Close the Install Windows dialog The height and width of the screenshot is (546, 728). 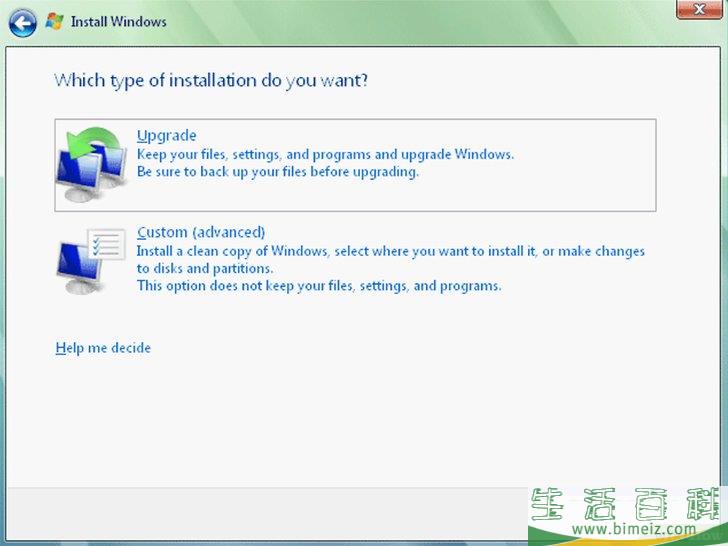tap(699, 9)
